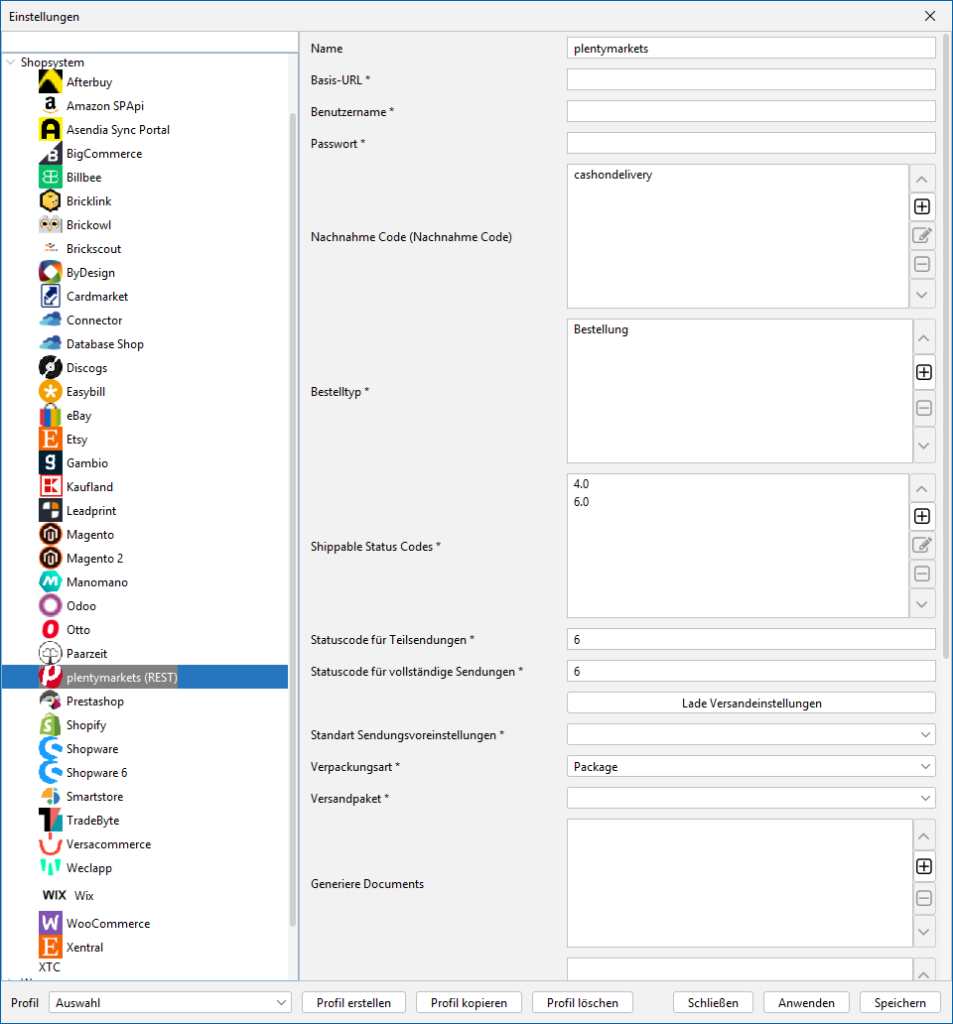Select the Etsy shop system icon
The height and width of the screenshot is (1024, 953).
(50, 439)
